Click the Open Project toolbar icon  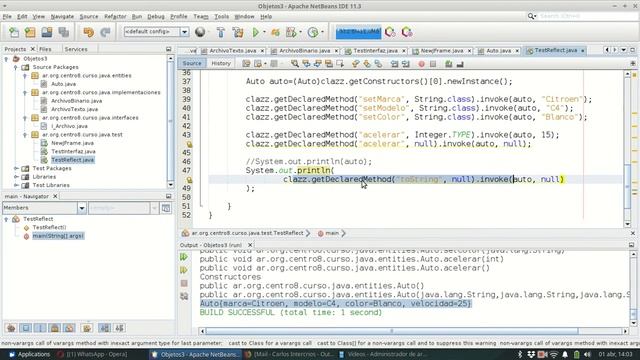pos(47,32)
